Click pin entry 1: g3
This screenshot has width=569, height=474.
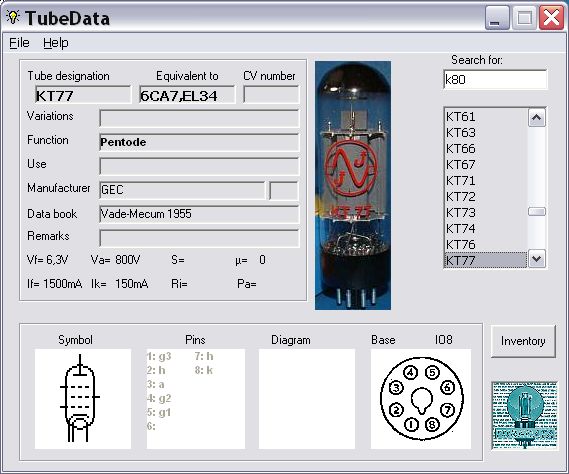[159, 356]
